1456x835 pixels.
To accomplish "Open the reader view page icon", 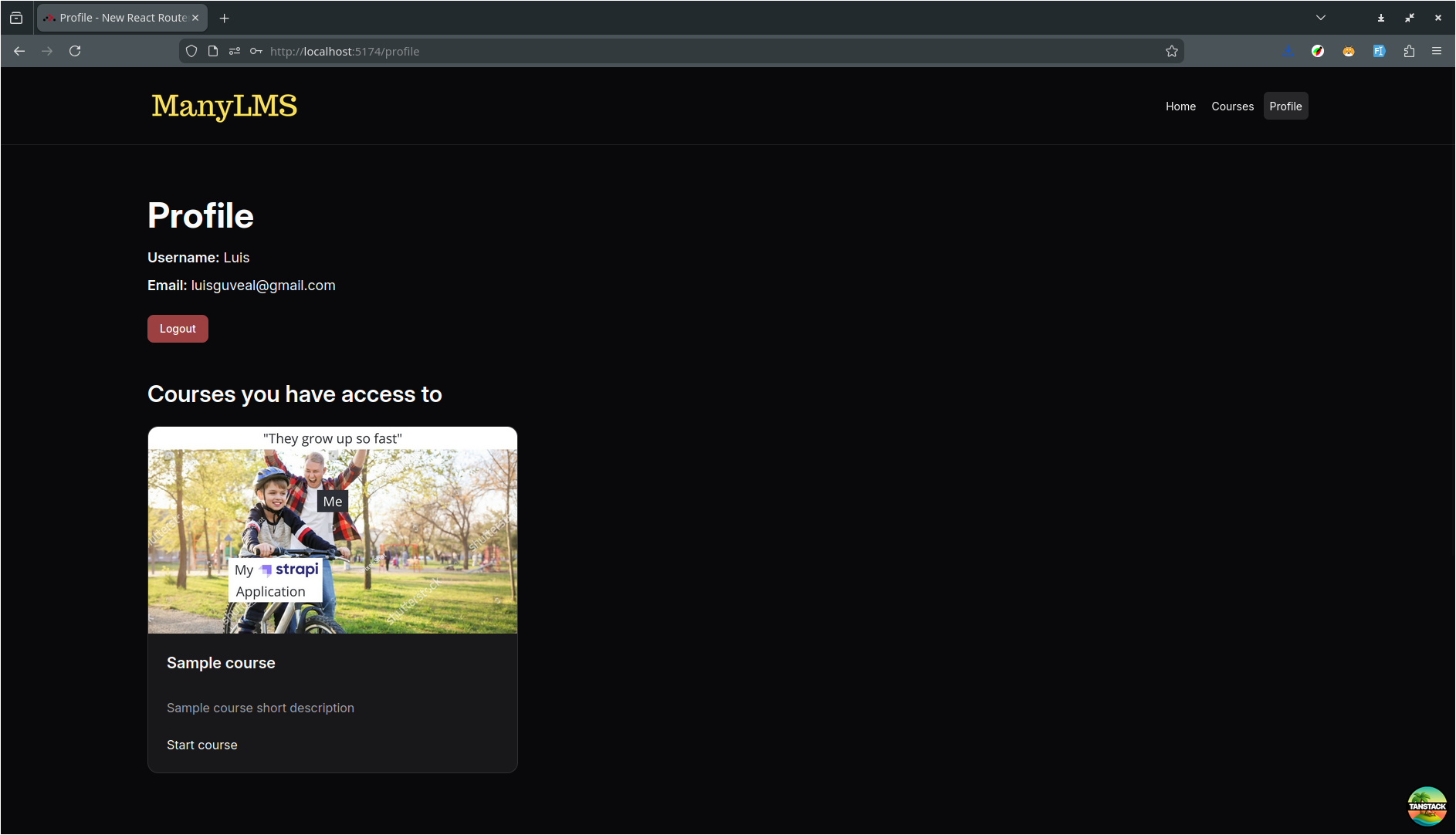I will tap(213, 51).
